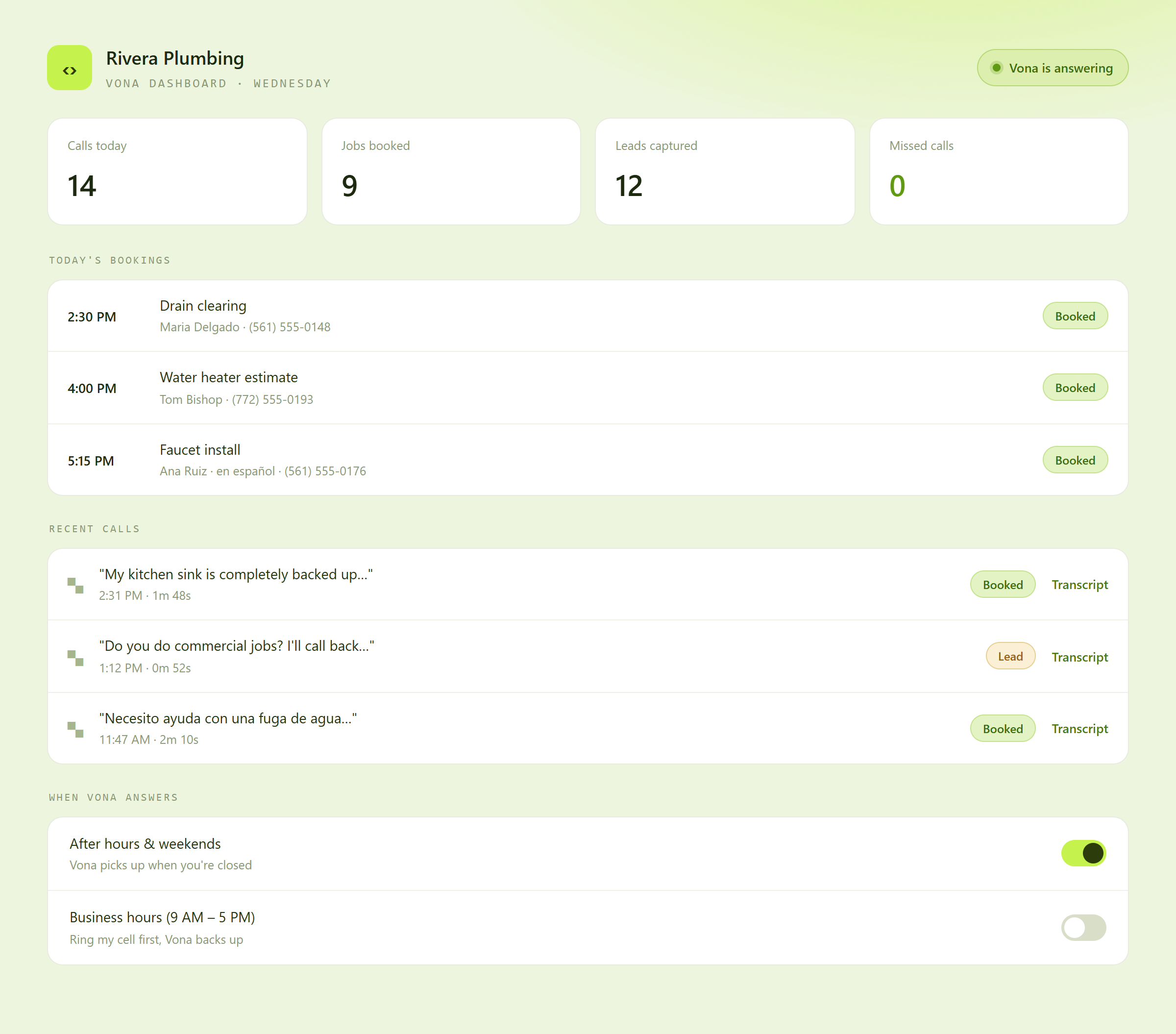Open the Leads captured card
Screen dimensions: 1176x1034
[725, 172]
